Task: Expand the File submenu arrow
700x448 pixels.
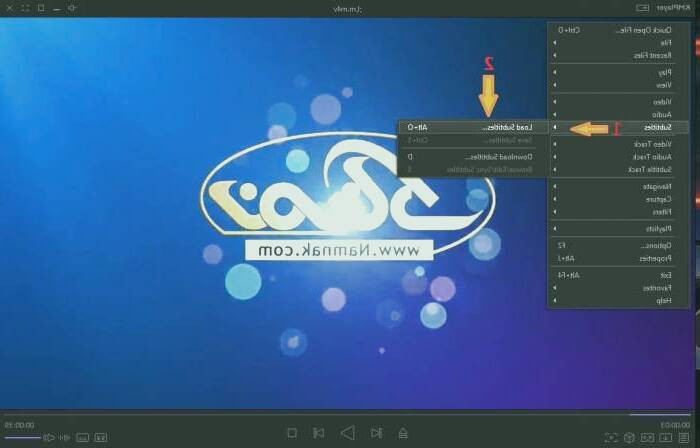Action: pyautogui.click(x=554, y=43)
